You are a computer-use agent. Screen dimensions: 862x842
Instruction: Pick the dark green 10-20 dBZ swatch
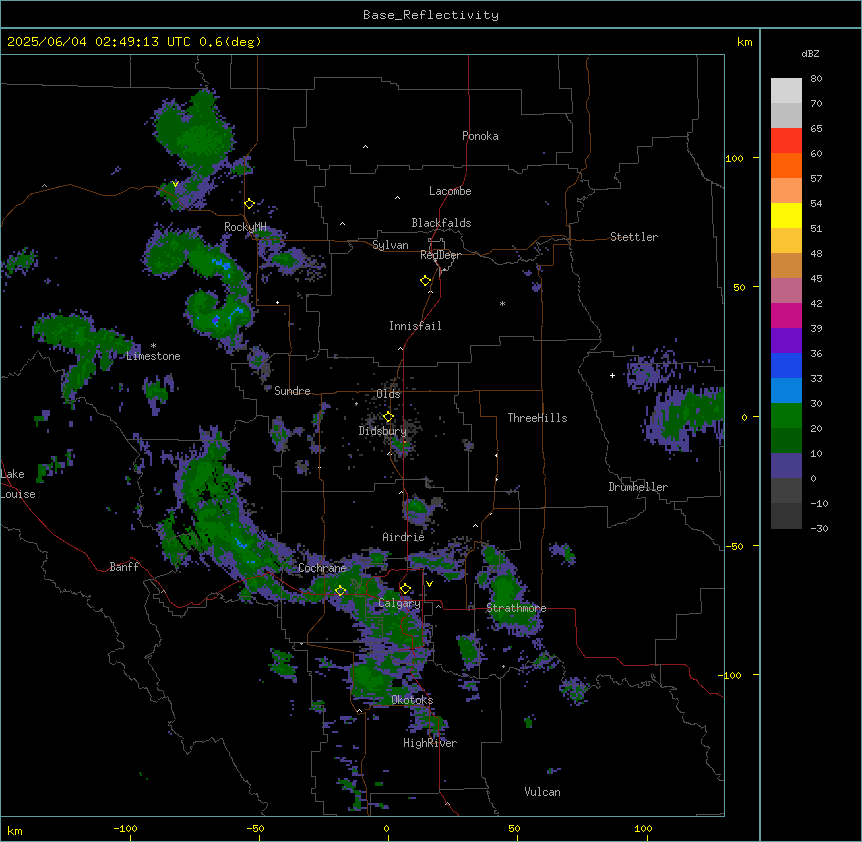click(x=786, y=441)
